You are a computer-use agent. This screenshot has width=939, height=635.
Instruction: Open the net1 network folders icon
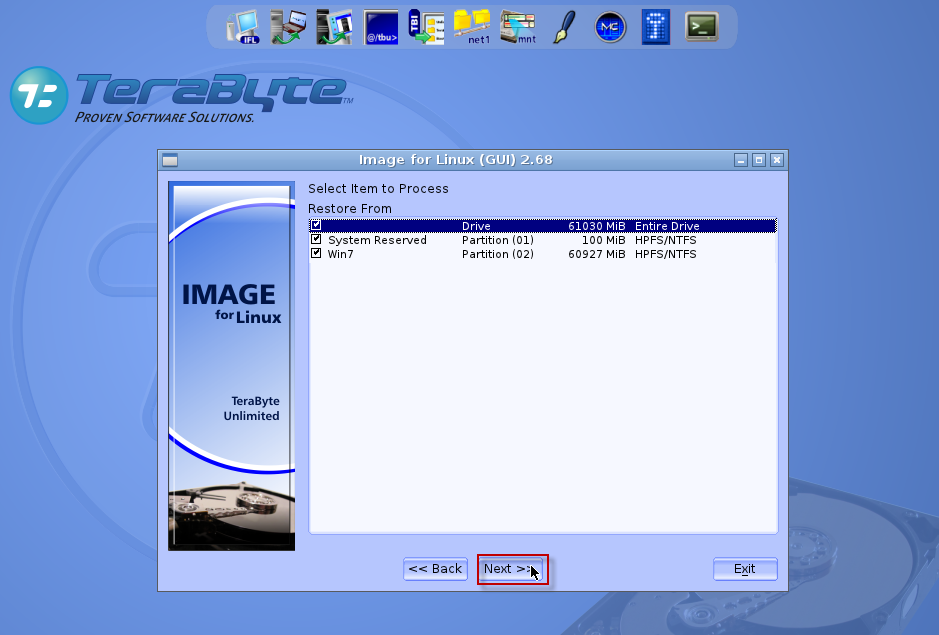click(472, 27)
